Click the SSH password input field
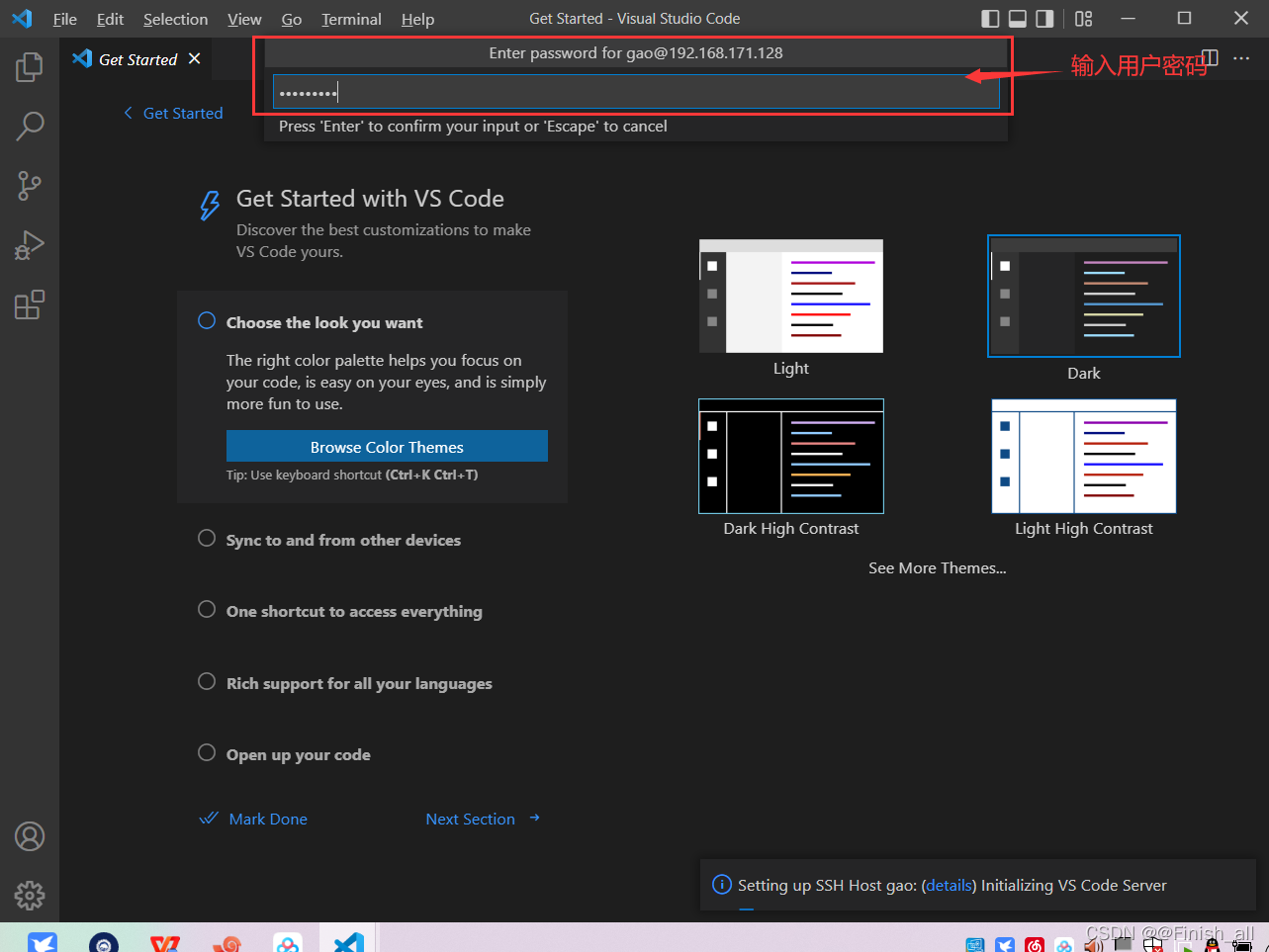This screenshot has height=952, width=1269. click(636, 92)
